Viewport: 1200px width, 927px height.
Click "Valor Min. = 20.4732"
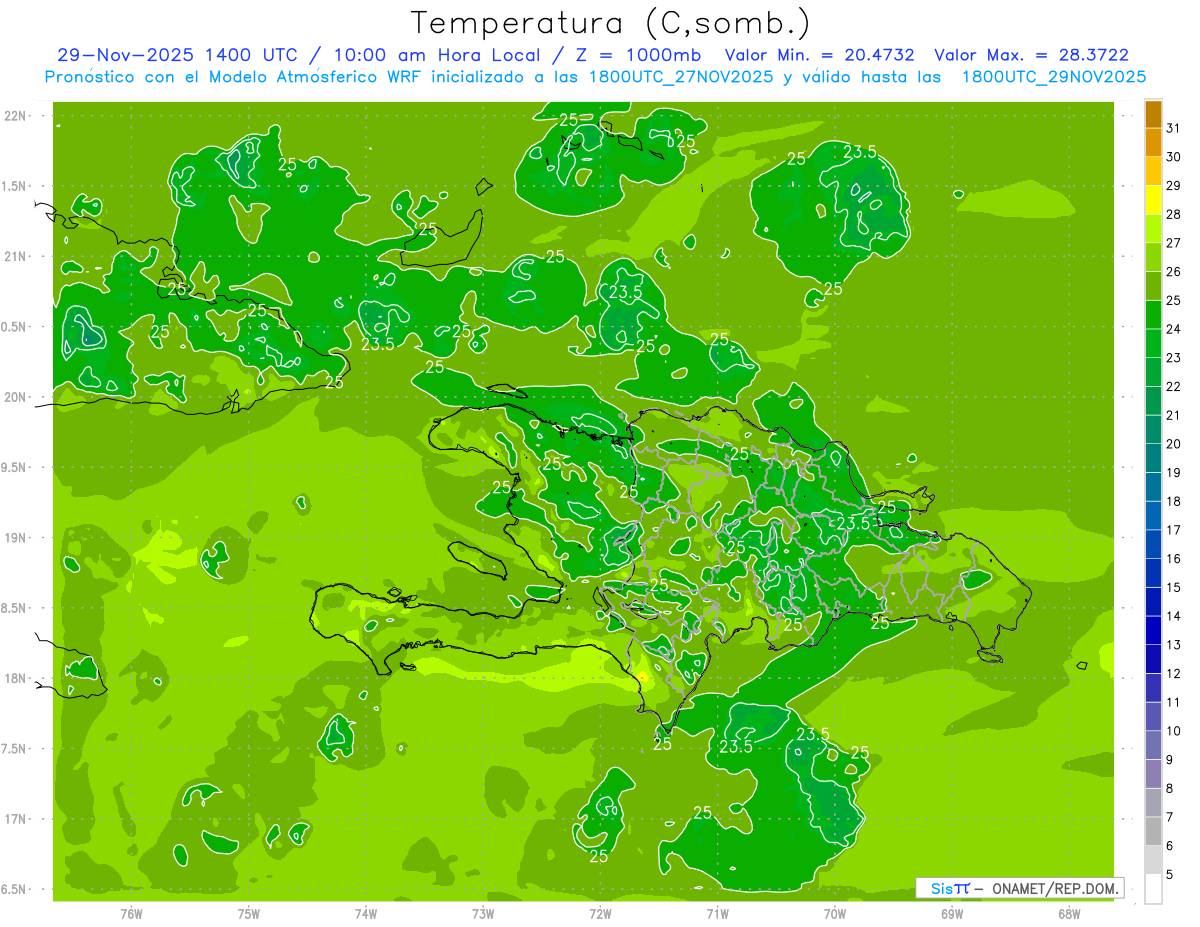pos(820,55)
